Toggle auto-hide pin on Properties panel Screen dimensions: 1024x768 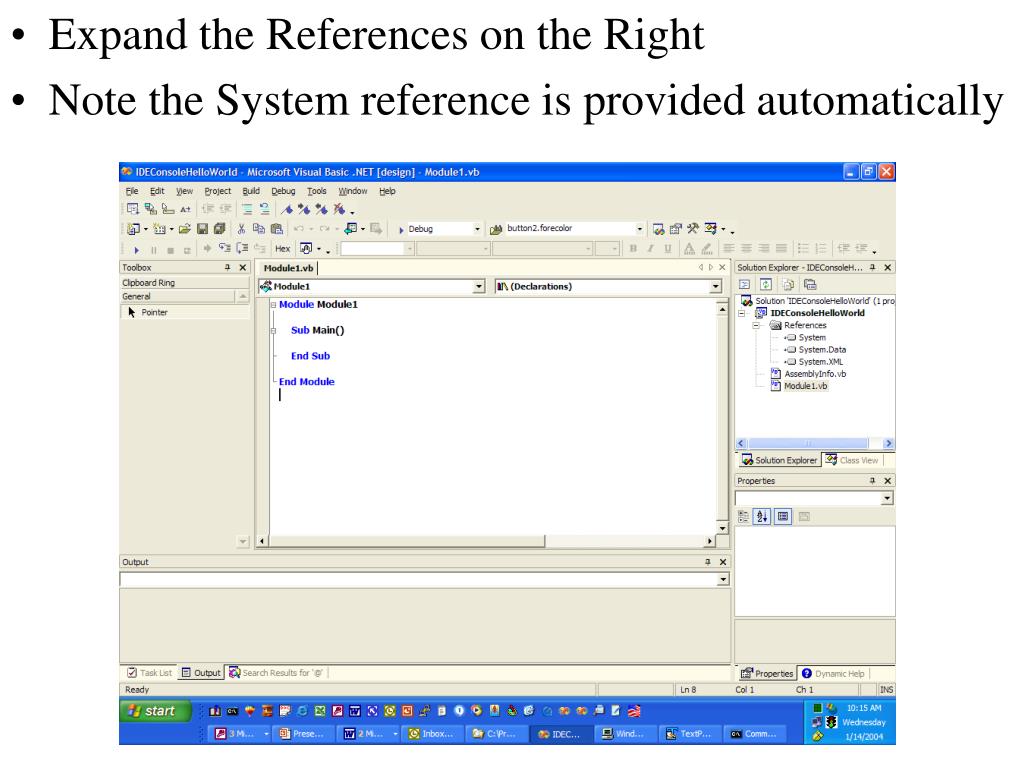coord(872,481)
